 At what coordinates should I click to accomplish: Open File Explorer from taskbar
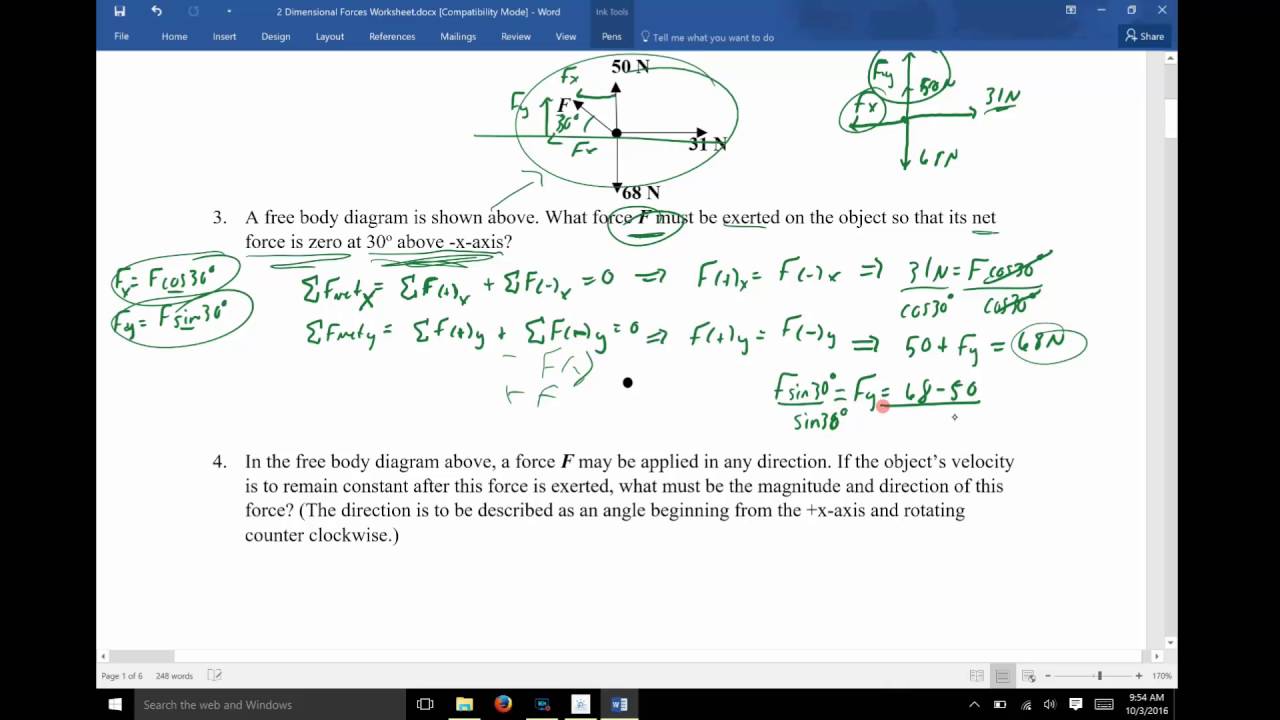(464, 705)
